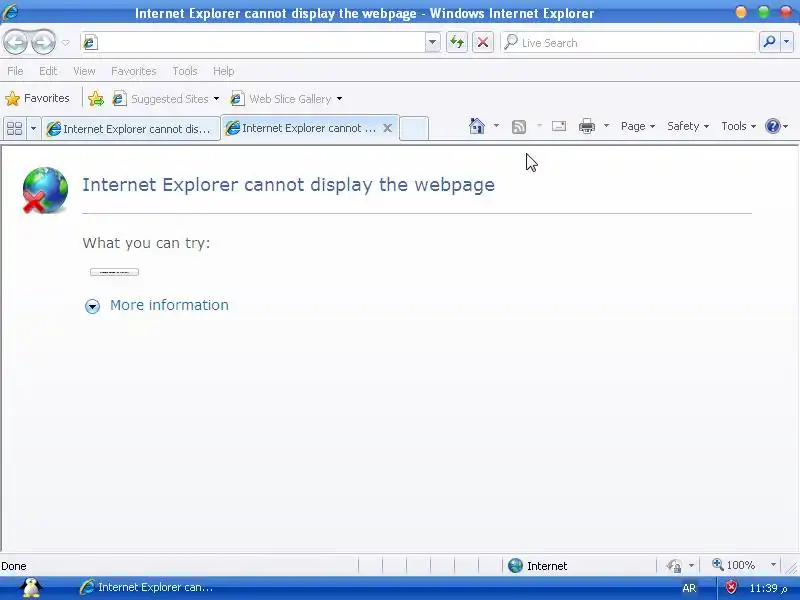Click the More information link text
Screen dimensions: 800x600
169,305
